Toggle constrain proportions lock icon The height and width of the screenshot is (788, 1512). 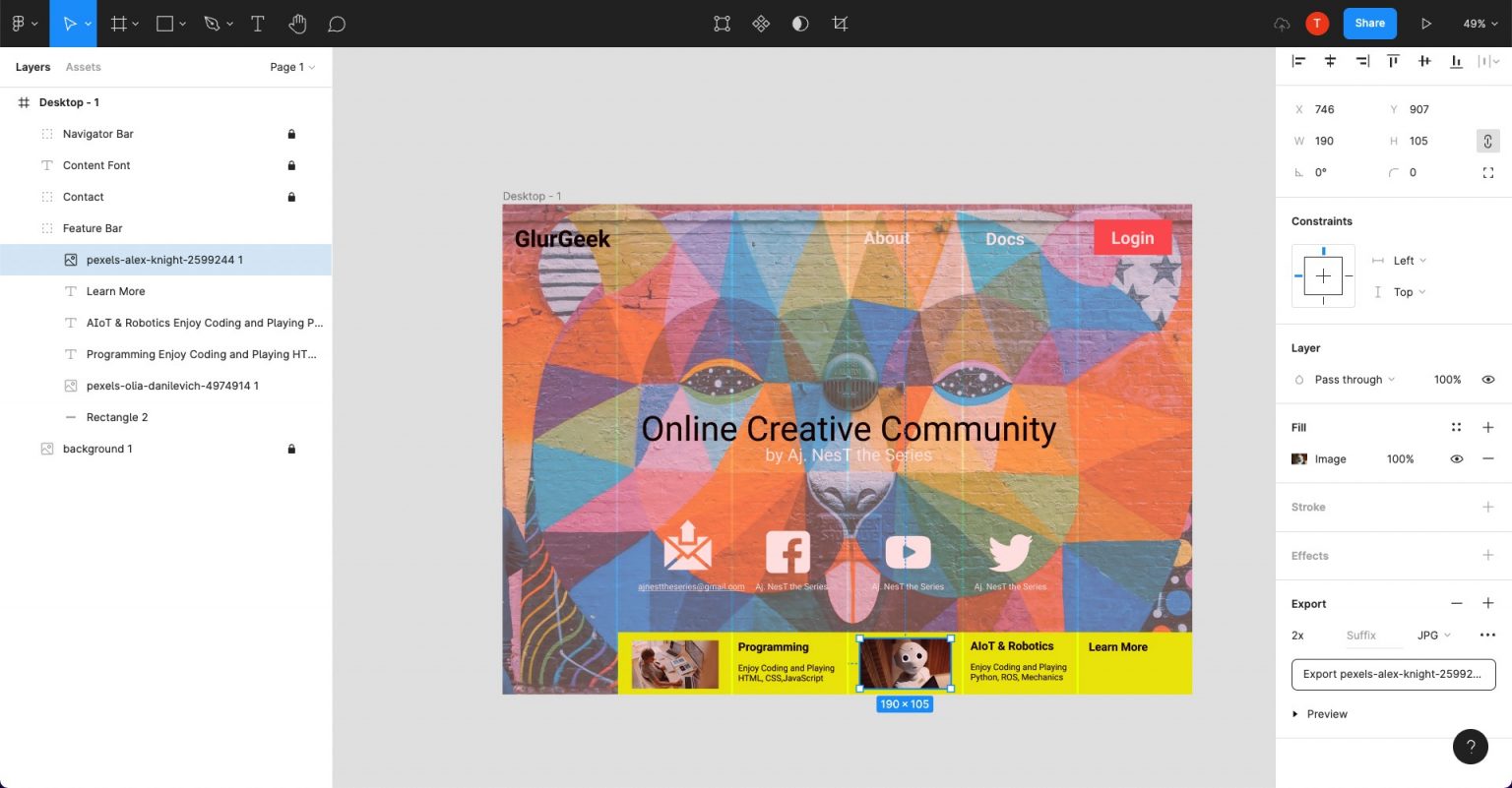point(1487,141)
